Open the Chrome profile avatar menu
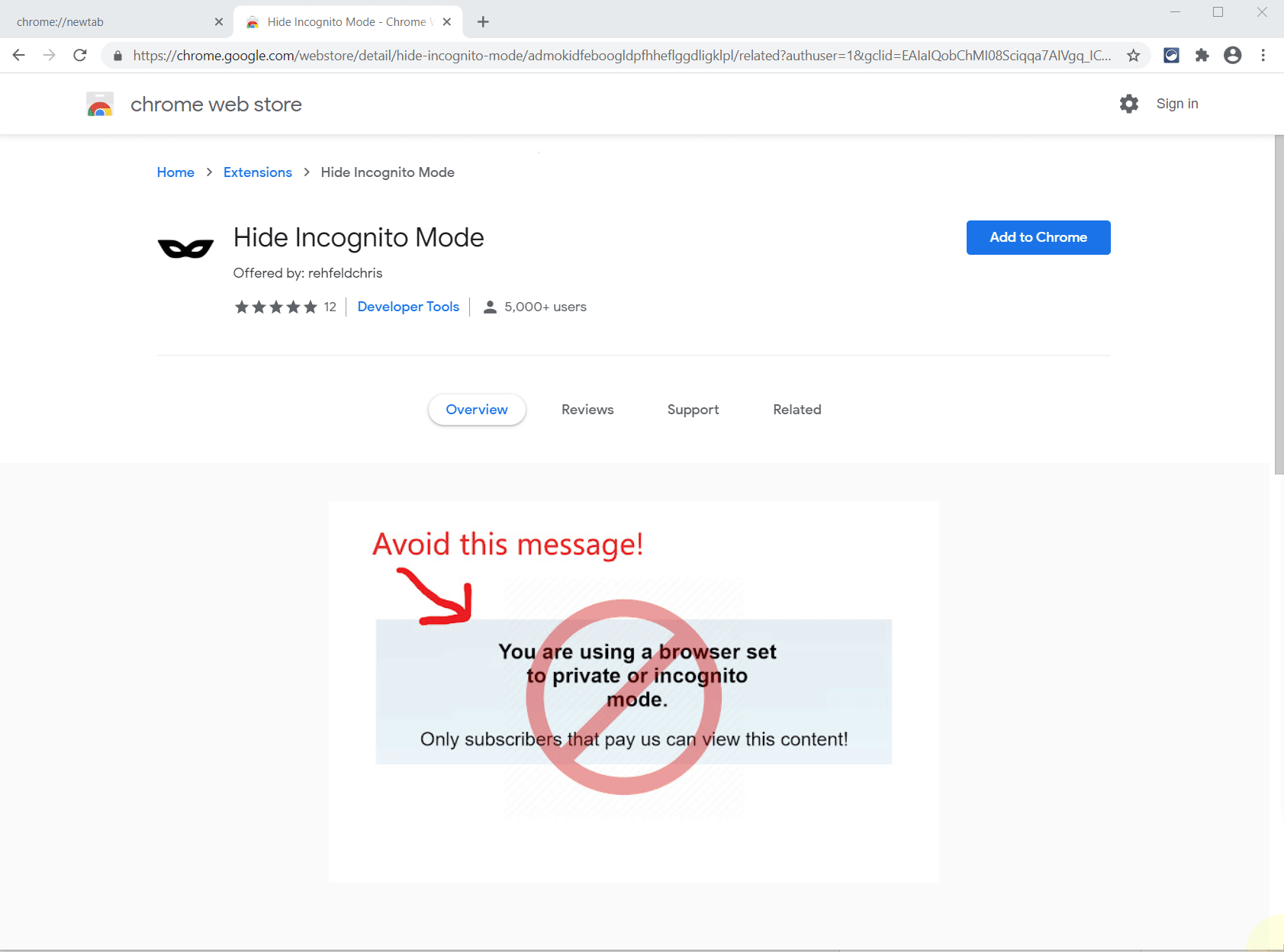 click(x=1233, y=55)
